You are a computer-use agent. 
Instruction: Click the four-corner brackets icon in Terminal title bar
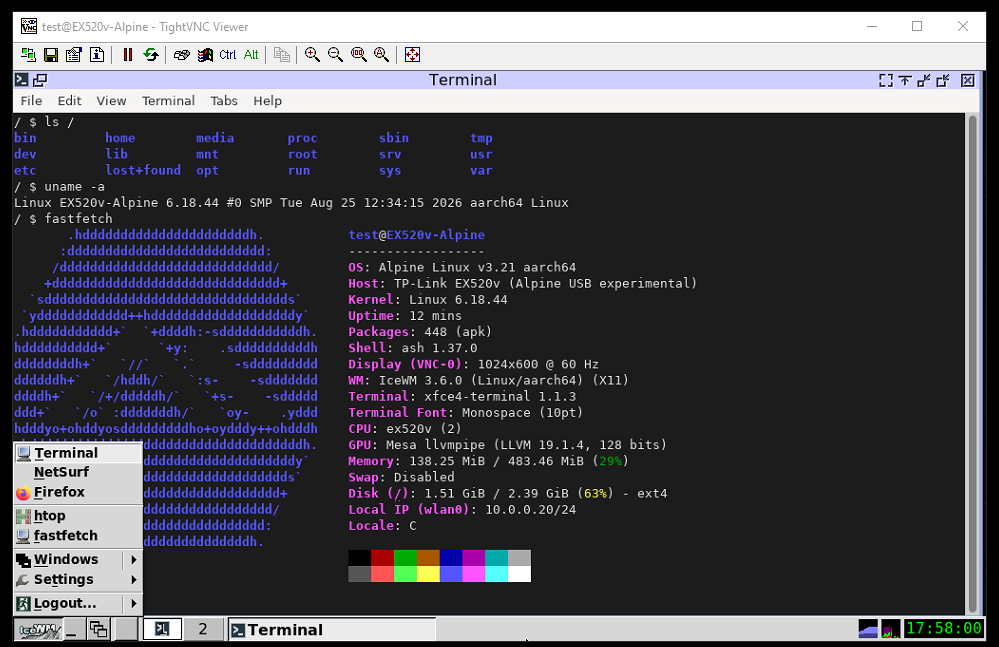click(x=886, y=80)
